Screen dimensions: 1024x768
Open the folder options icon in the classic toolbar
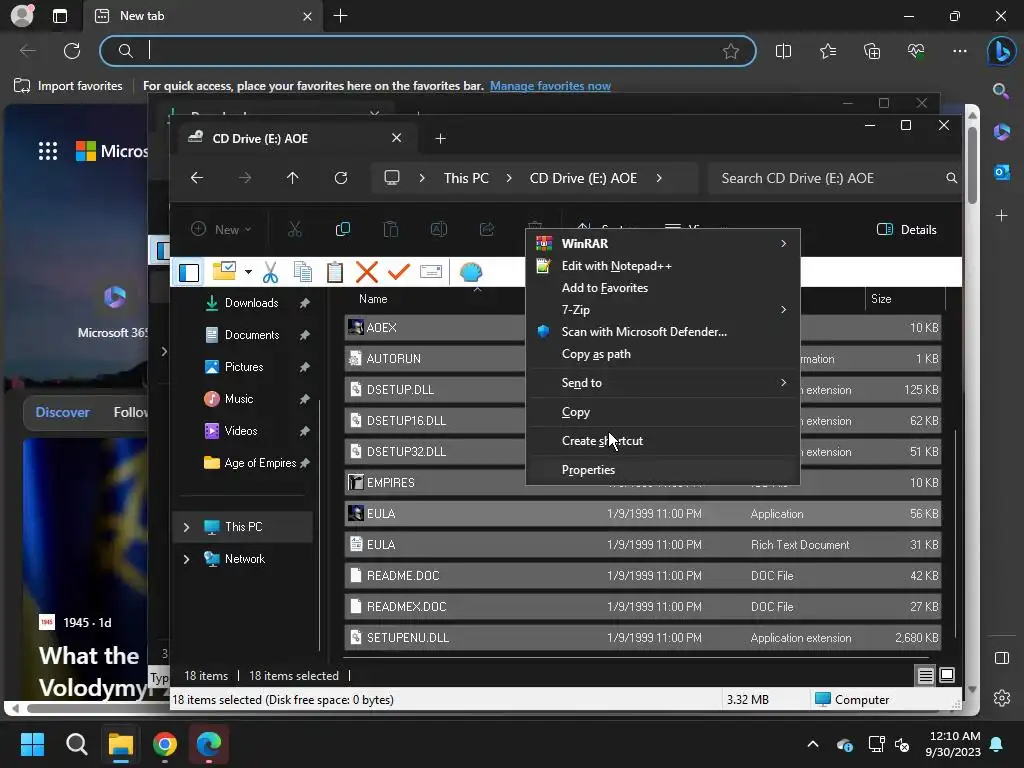(x=224, y=271)
